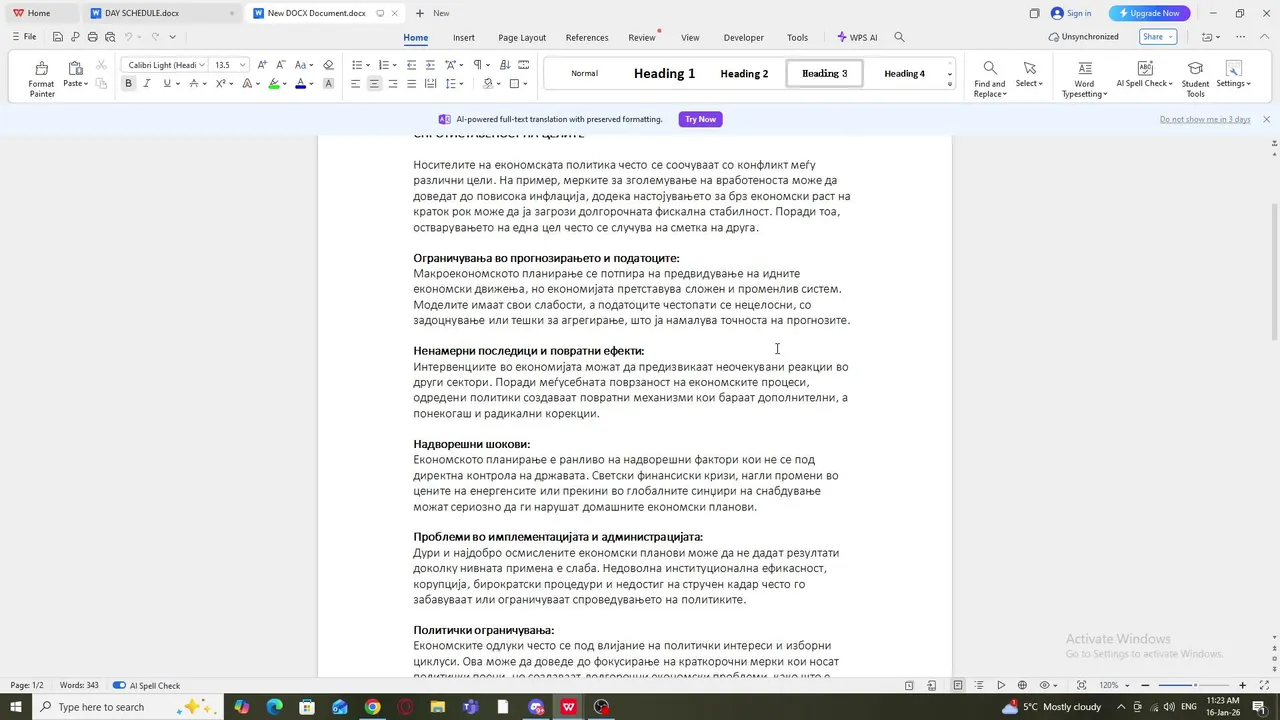Toggle justify alignment
This screenshot has height=720, width=1280.
(411, 84)
